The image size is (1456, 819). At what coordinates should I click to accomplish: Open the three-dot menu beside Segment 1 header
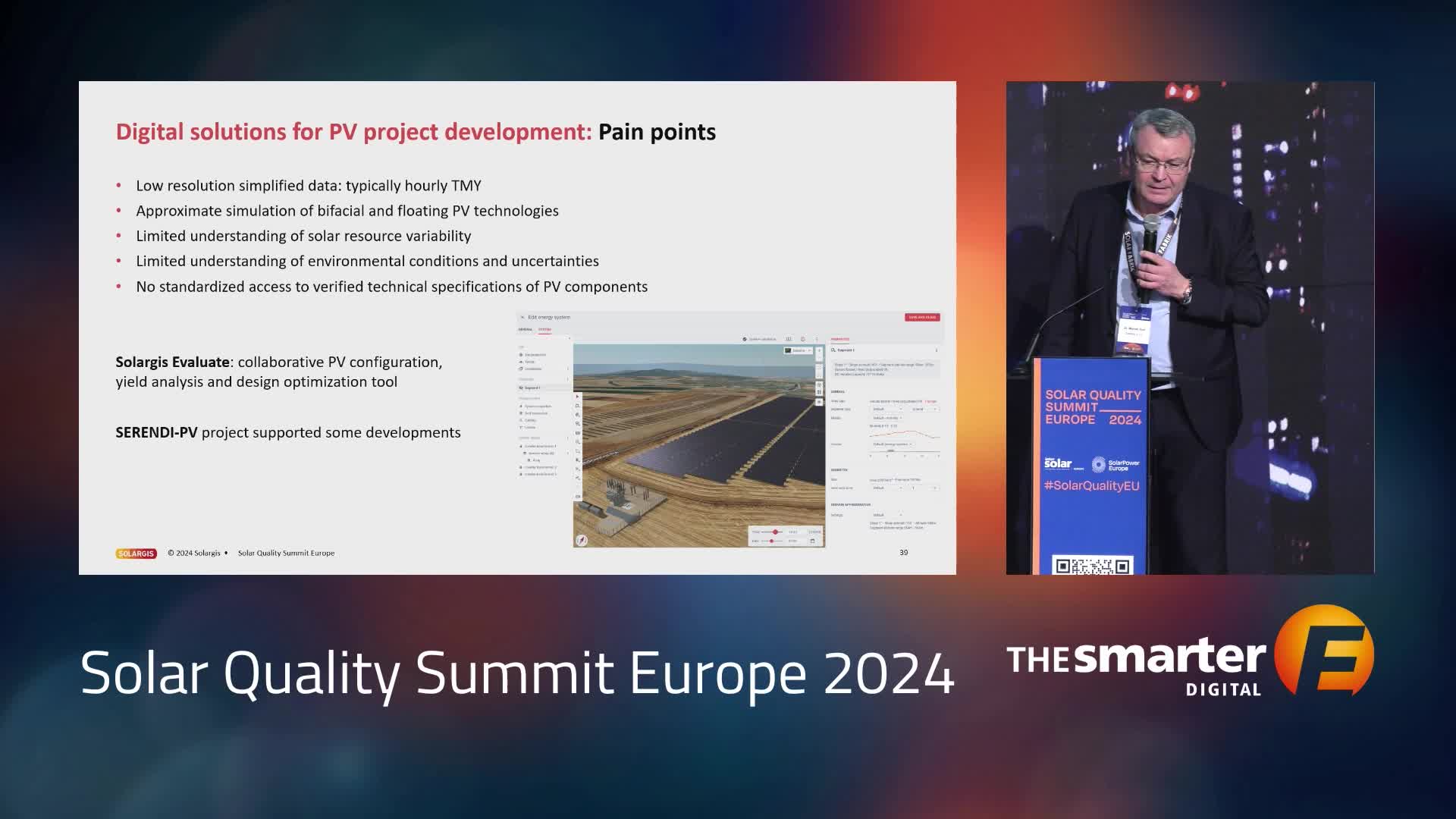coord(937,350)
